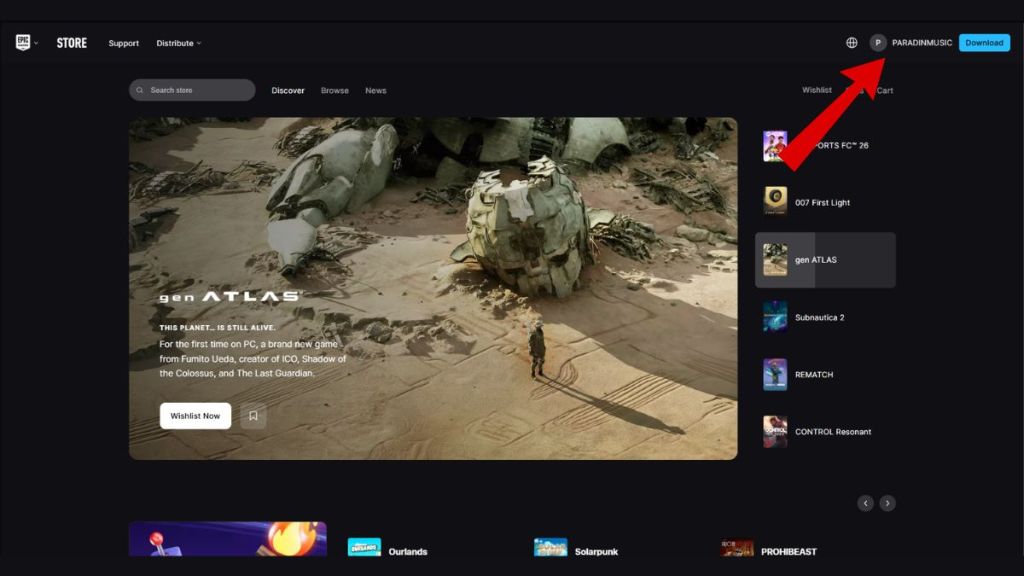Open the Cart link
The height and width of the screenshot is (576, 1024).
[885, 90]
